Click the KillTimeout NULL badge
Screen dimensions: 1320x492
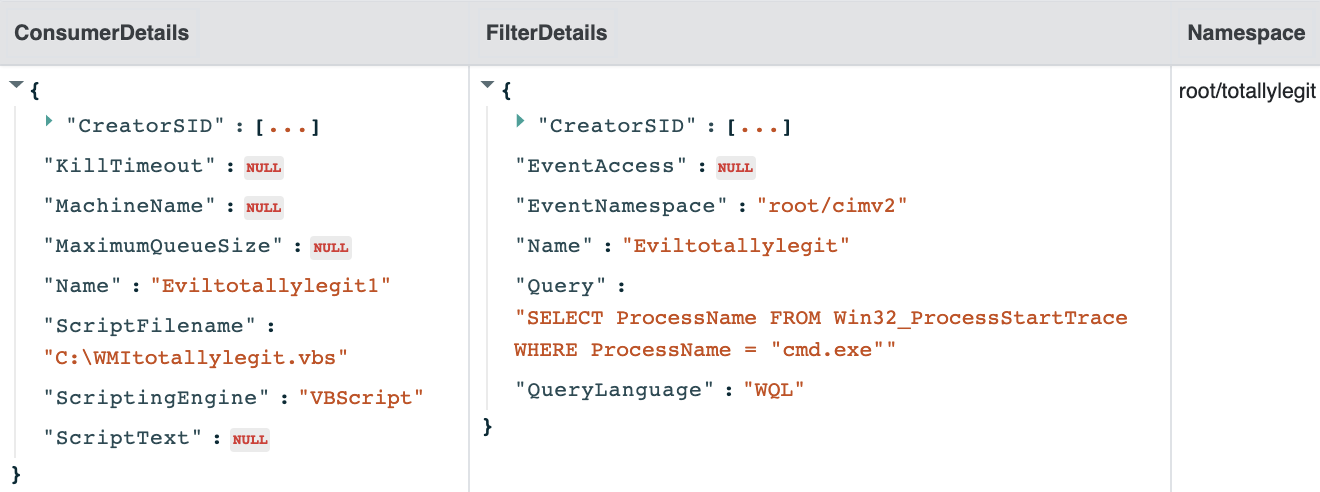[265, 167]
